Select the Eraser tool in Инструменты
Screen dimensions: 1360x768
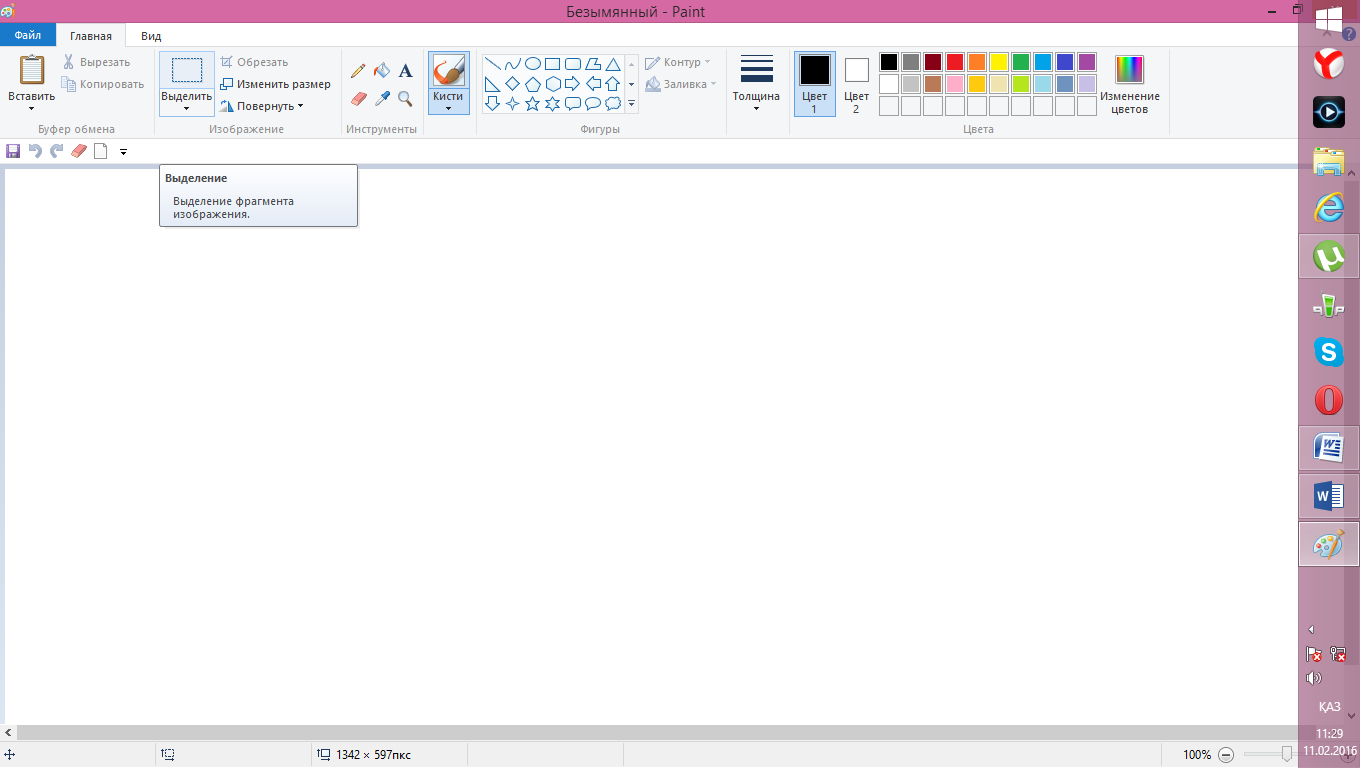click(x=358, y=99)
